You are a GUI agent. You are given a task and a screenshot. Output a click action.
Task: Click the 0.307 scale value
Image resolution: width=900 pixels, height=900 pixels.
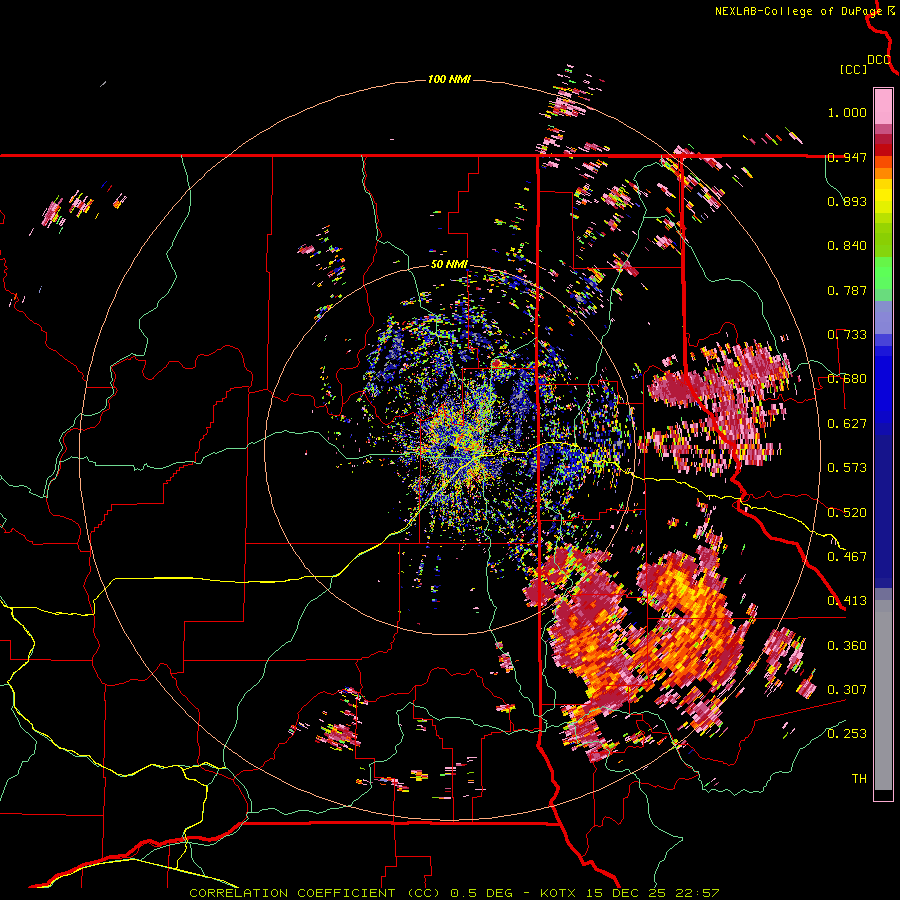click(x=847, y=690)
